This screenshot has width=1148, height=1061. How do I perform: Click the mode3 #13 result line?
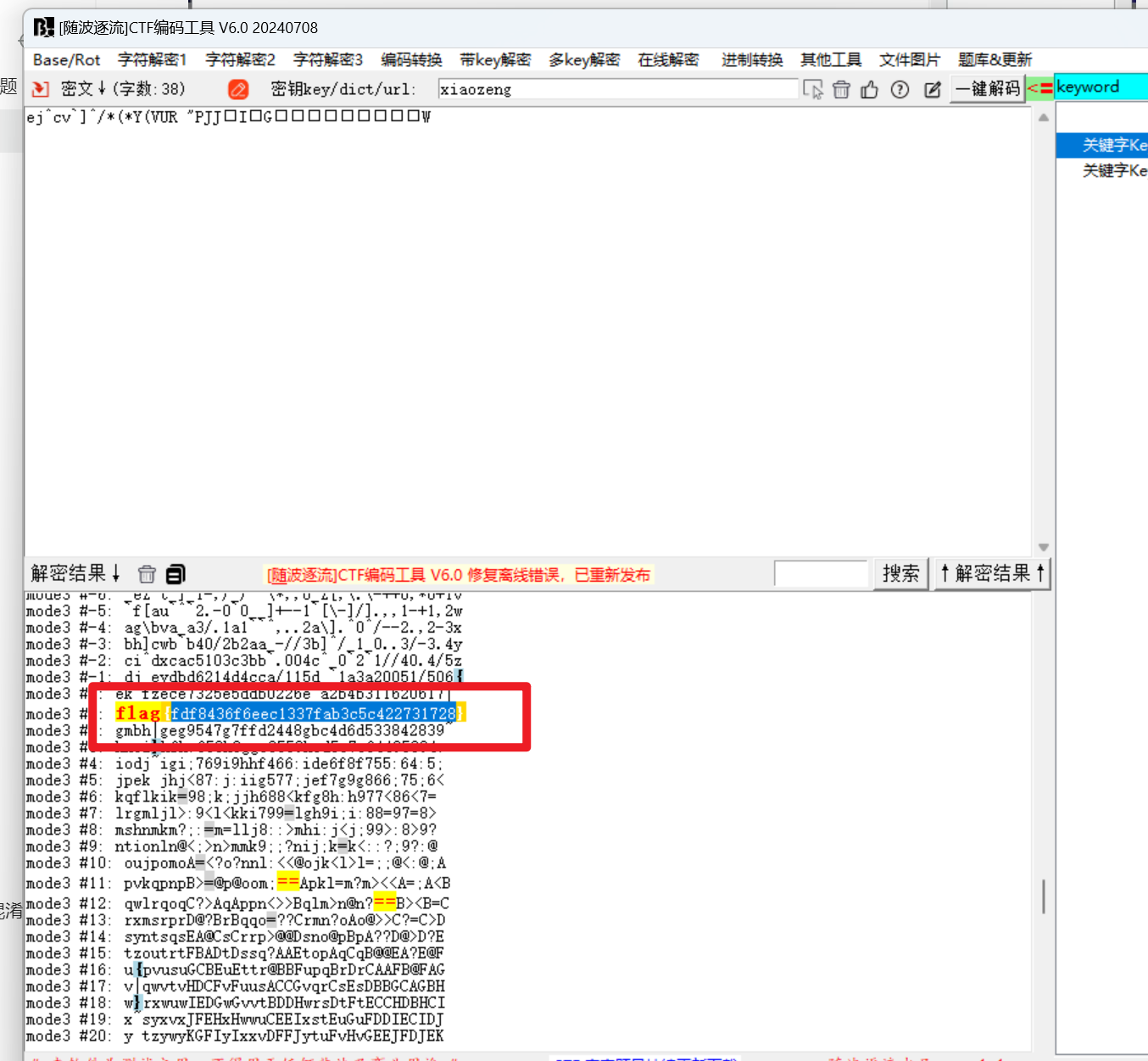(236, 920)
